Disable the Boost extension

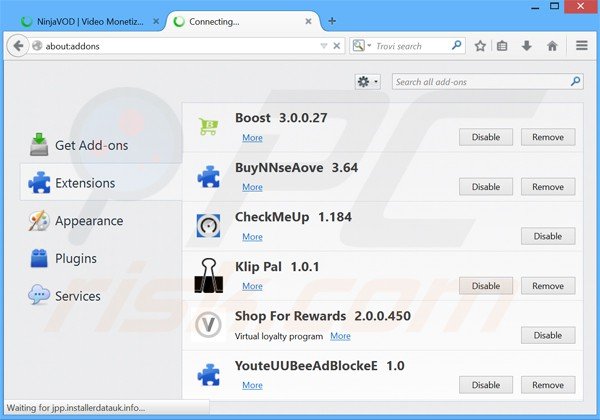coord(486,137)
